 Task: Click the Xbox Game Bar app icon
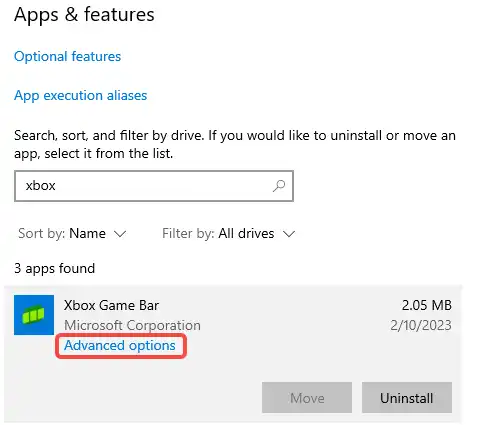34,315
